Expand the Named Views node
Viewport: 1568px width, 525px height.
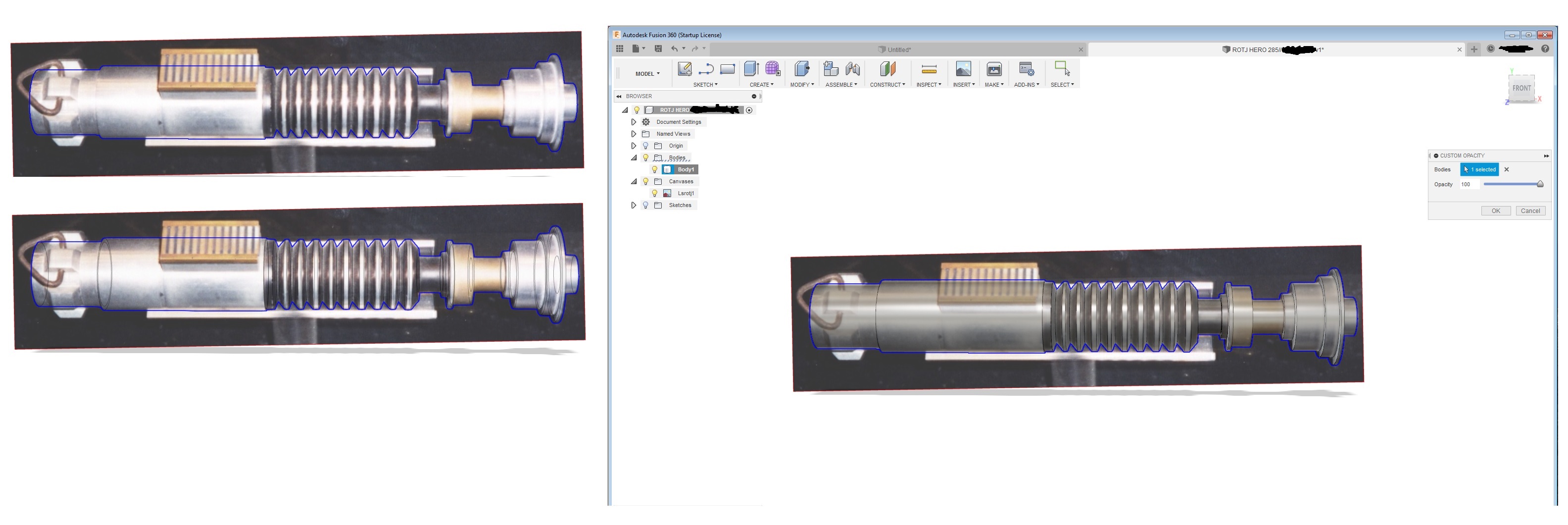click(634, 134)
